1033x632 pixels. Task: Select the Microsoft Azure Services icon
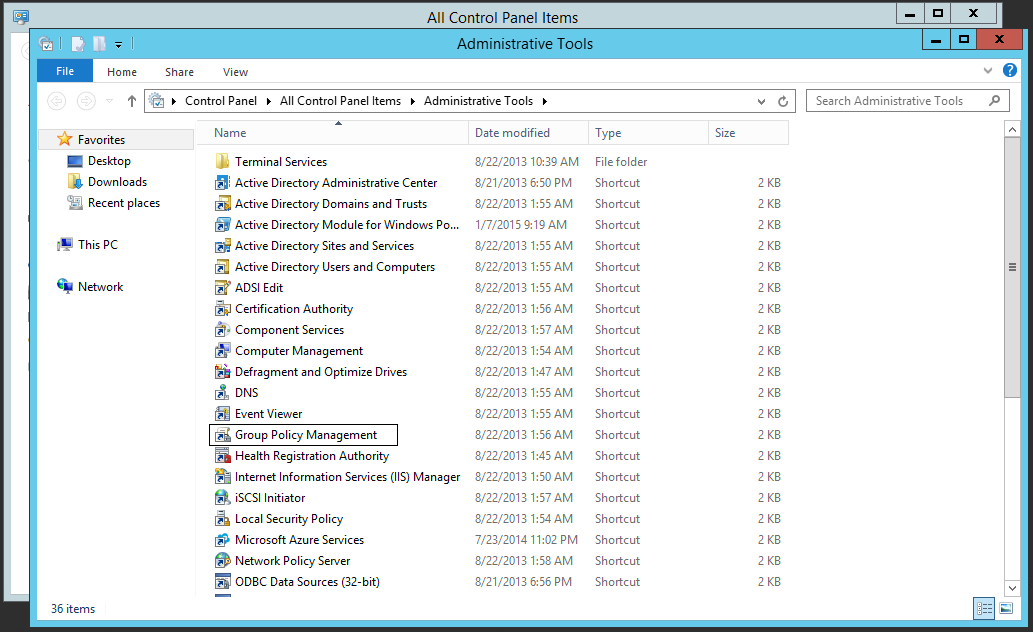(223, 540)
